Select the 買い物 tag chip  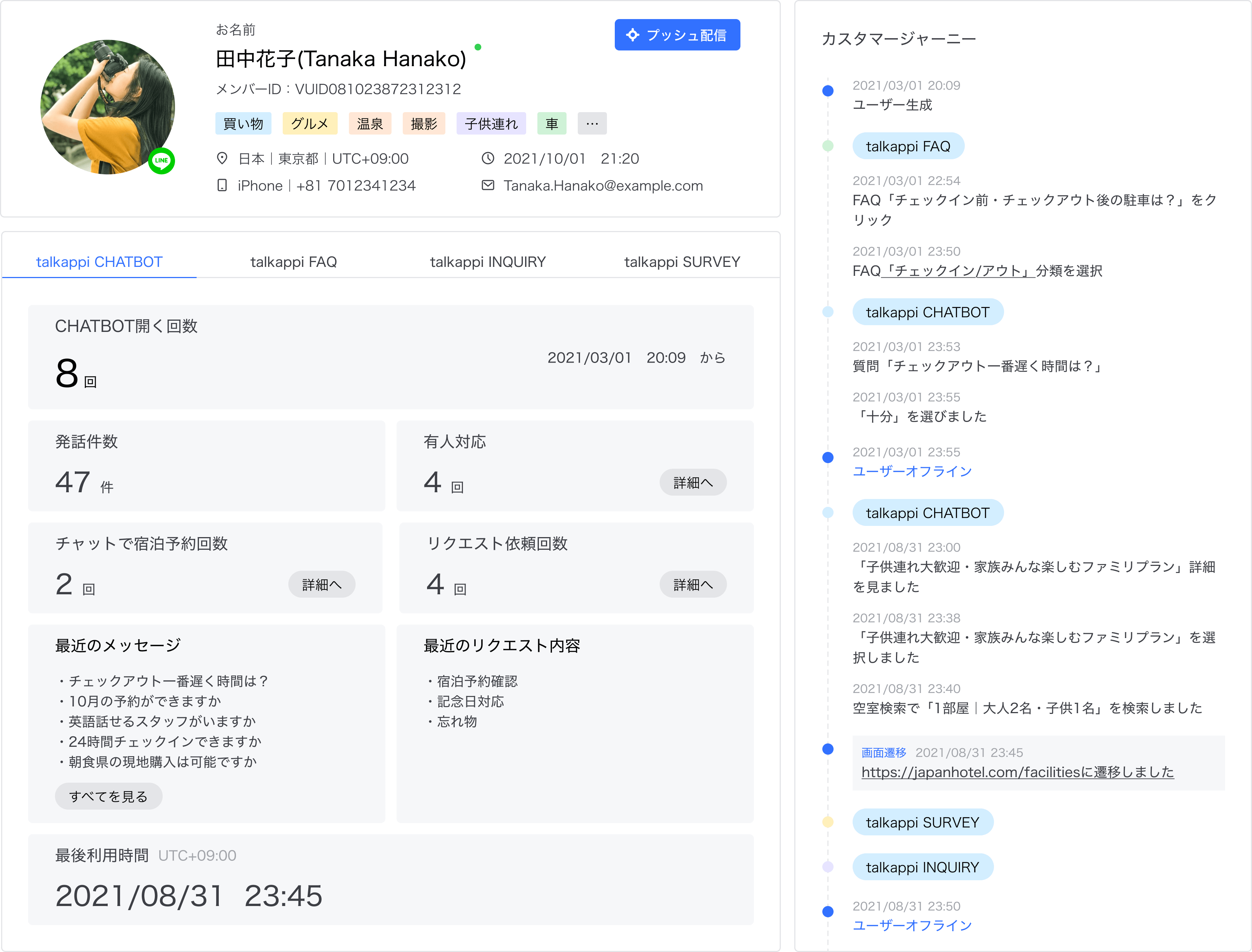point(243,124)
